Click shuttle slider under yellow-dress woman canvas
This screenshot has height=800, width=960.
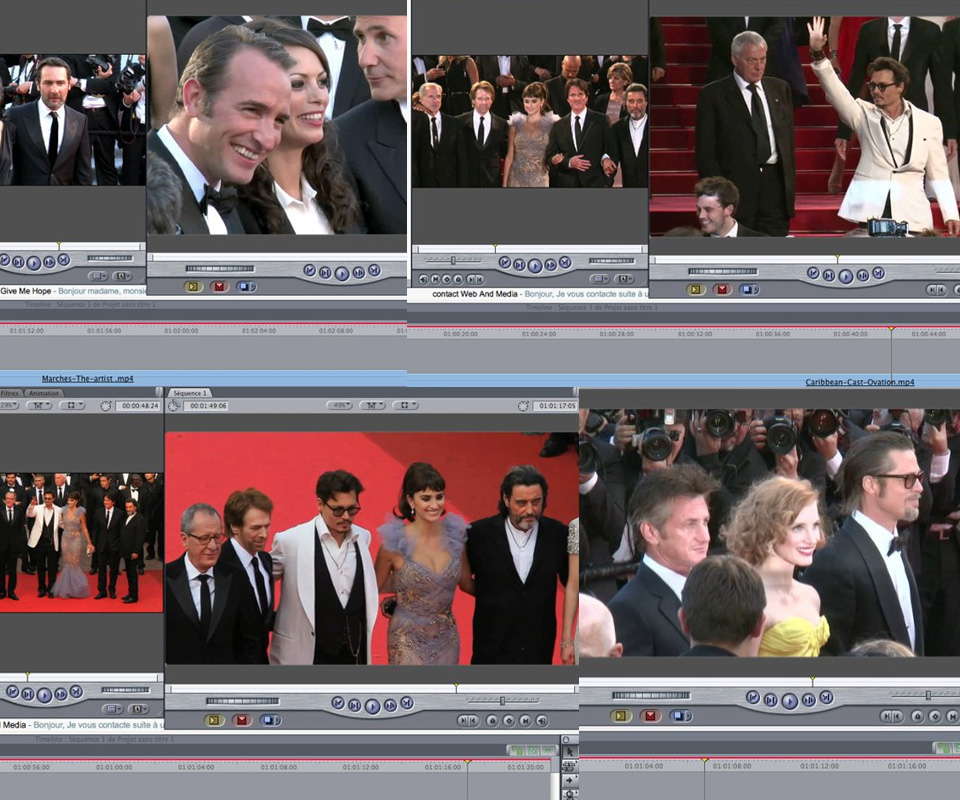(928, 695)
